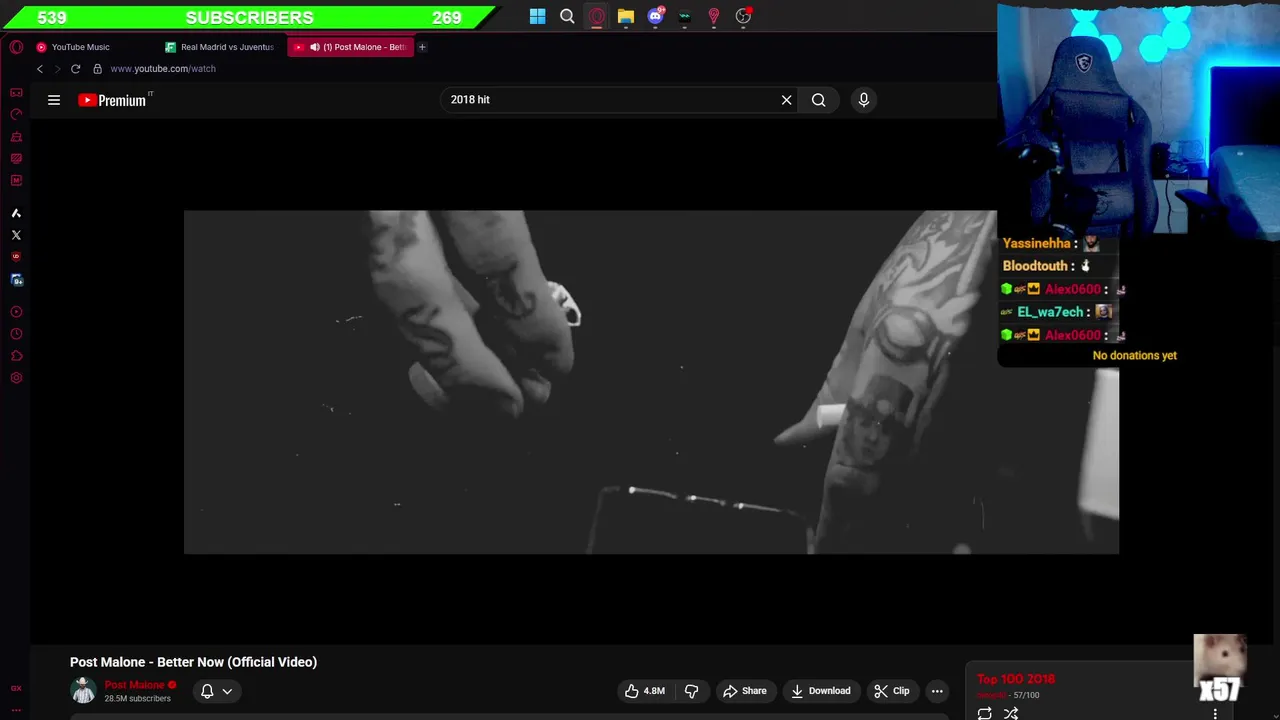The height and width of the screenshot is (720, 1280).
Task: Open the Top 100 2018 playlist title
Action: point(1016,679)
